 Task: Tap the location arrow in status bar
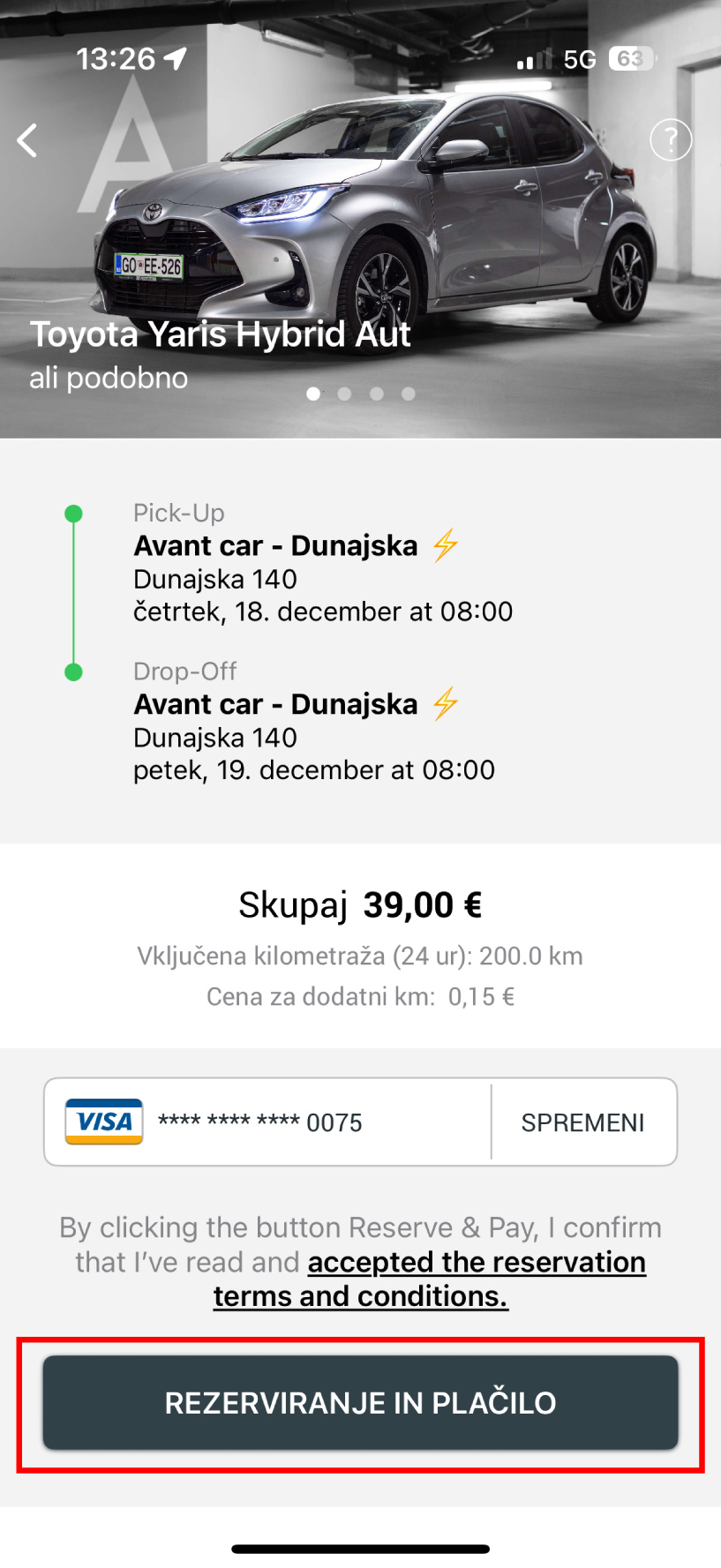point(176,59)
